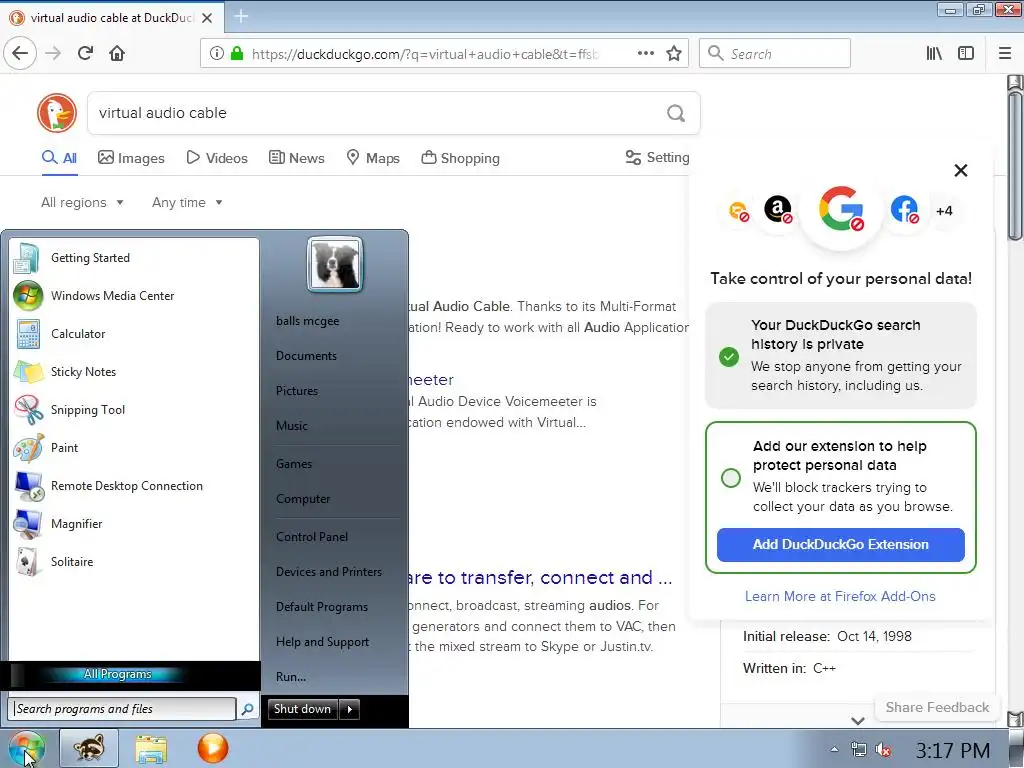Viewport: 1024px width, 768px height.
Task: Open Control Panel from the Start menu
Action: [312, 537]
